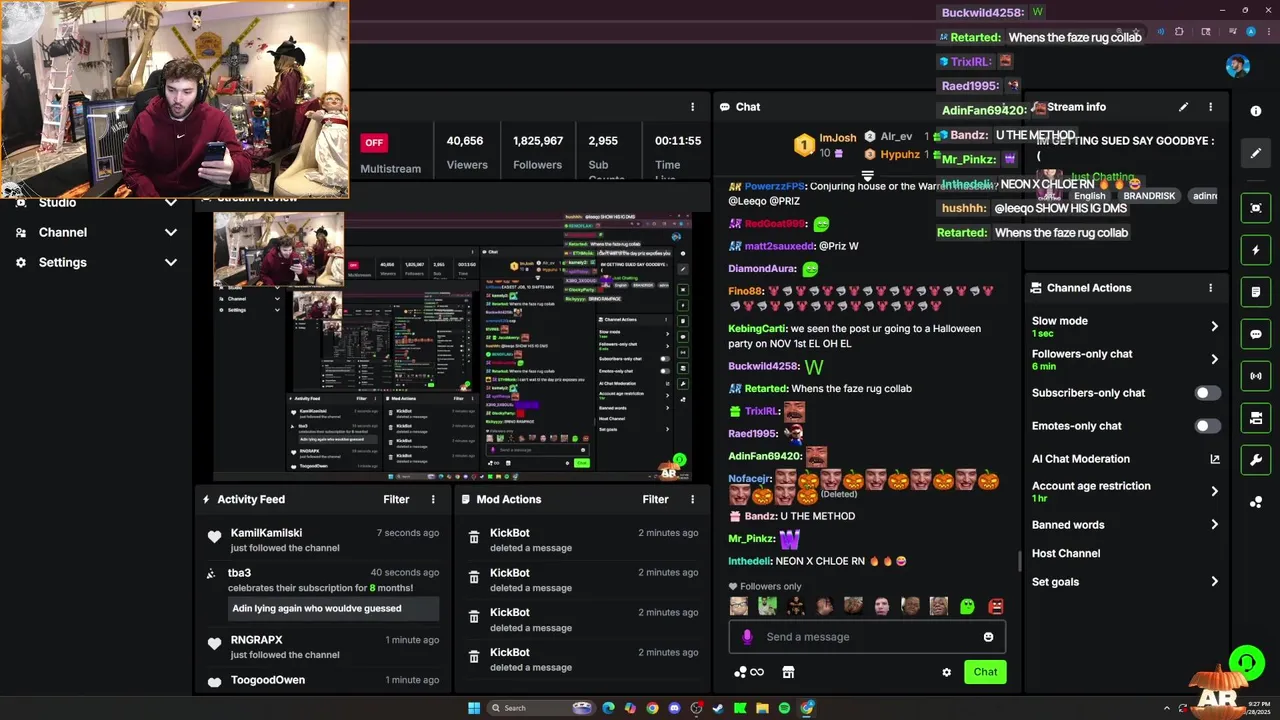This screenshot has width=1280, height=720.
Task: Open the Activity Feed three-dot menu
Action: (x=433, y=499)
